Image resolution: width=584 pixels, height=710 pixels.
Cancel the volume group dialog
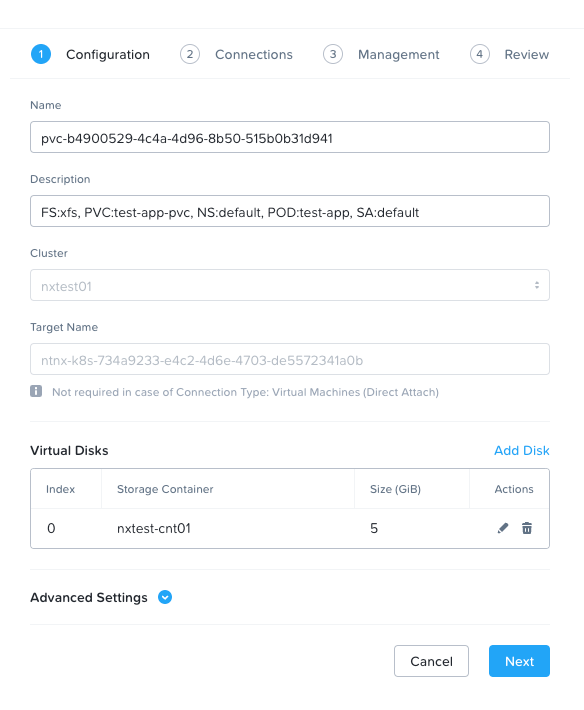(x=431, y=661)
